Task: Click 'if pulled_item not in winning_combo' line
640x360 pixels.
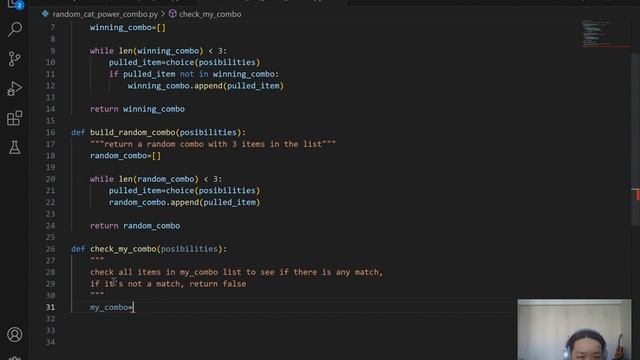Action: (x=194, y=74)
